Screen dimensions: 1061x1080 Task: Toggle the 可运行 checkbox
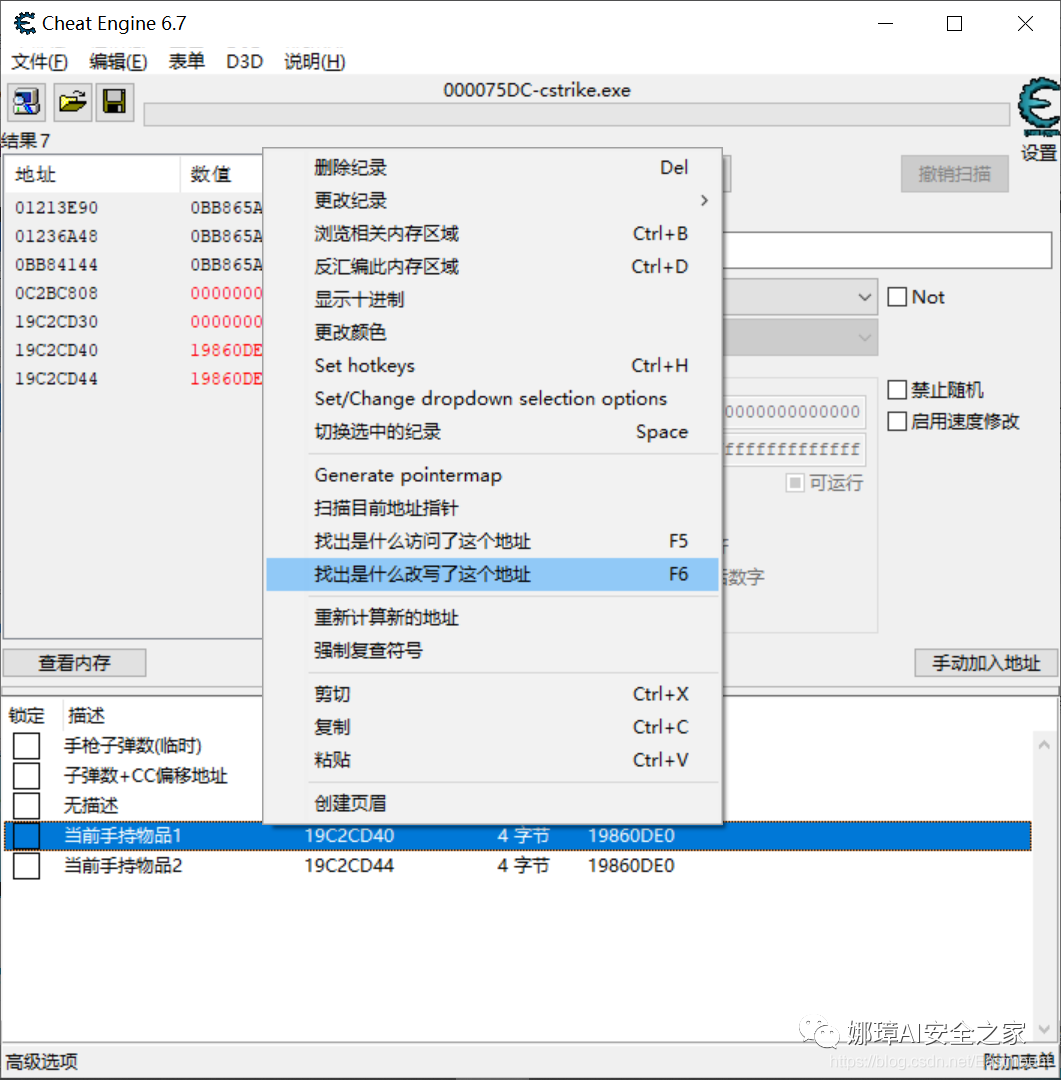click(794, 483)
